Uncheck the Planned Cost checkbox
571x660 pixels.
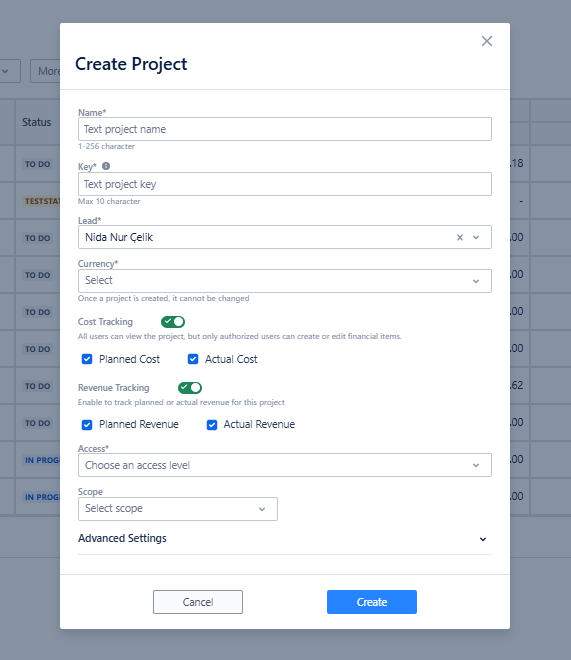87,359
